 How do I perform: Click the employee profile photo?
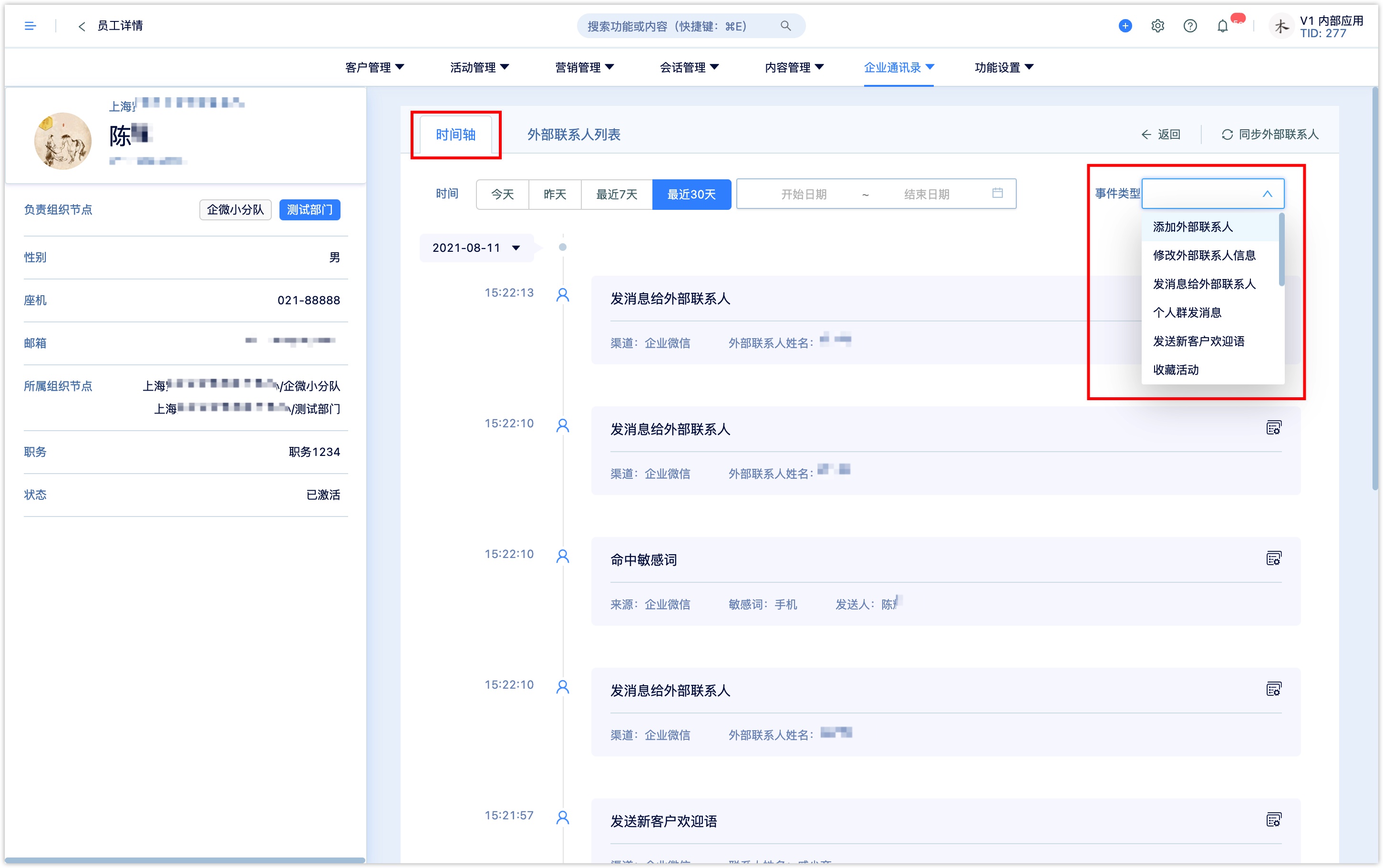[62, 141]
